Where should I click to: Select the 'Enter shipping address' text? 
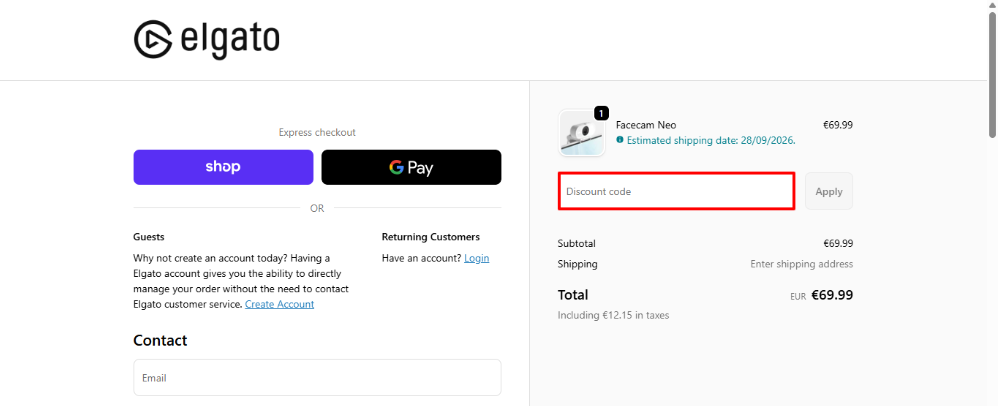click(801, 264)
